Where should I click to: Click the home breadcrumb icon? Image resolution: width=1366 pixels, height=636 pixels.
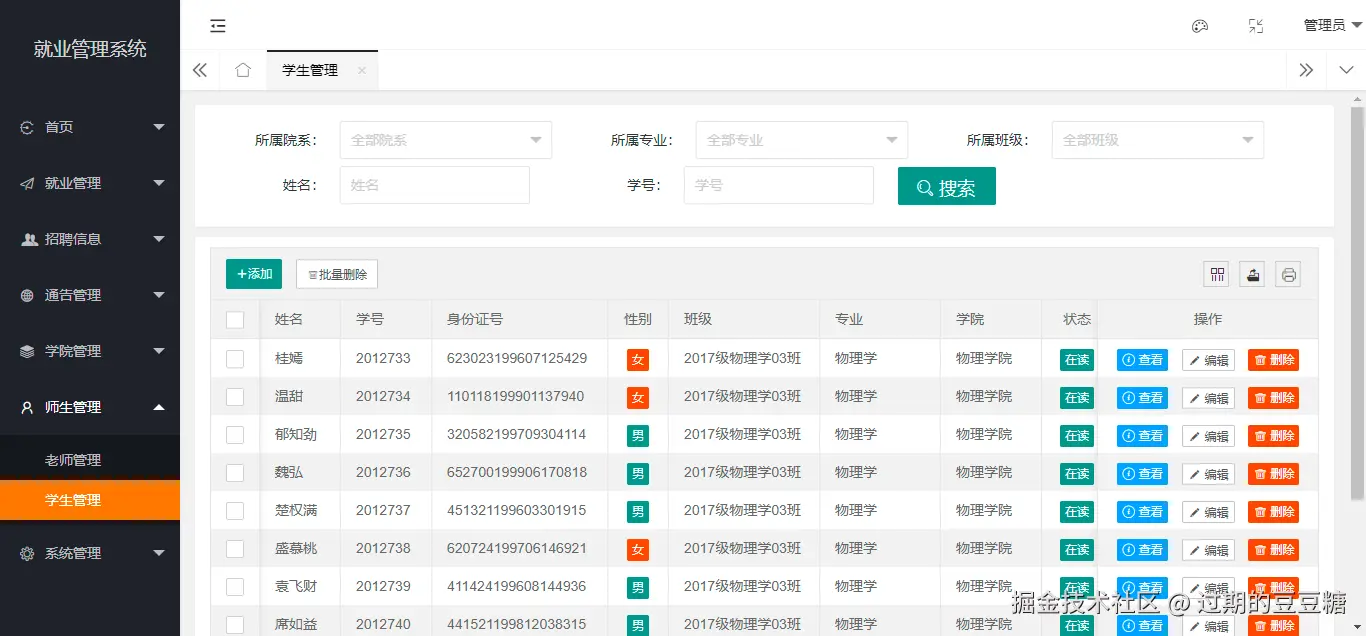[242, 70]
